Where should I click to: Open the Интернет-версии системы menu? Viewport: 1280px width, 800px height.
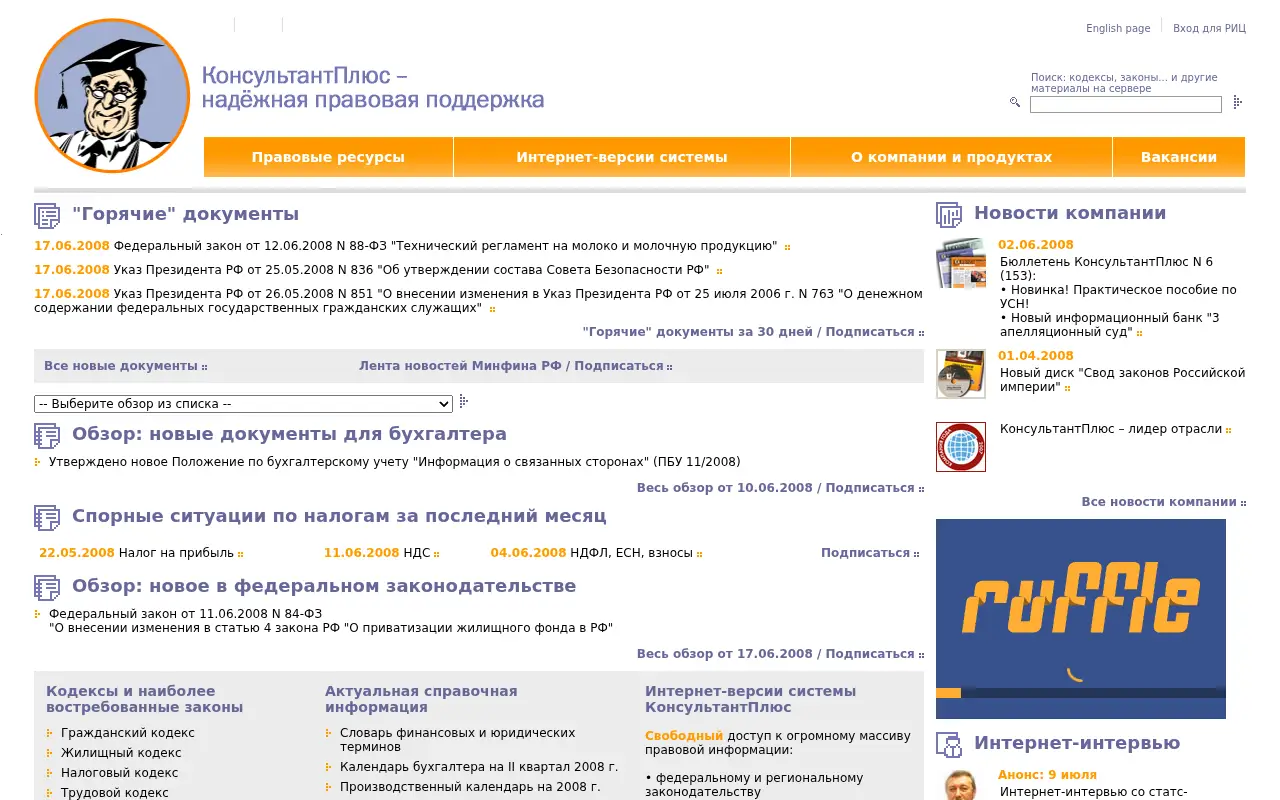point(622,157)
